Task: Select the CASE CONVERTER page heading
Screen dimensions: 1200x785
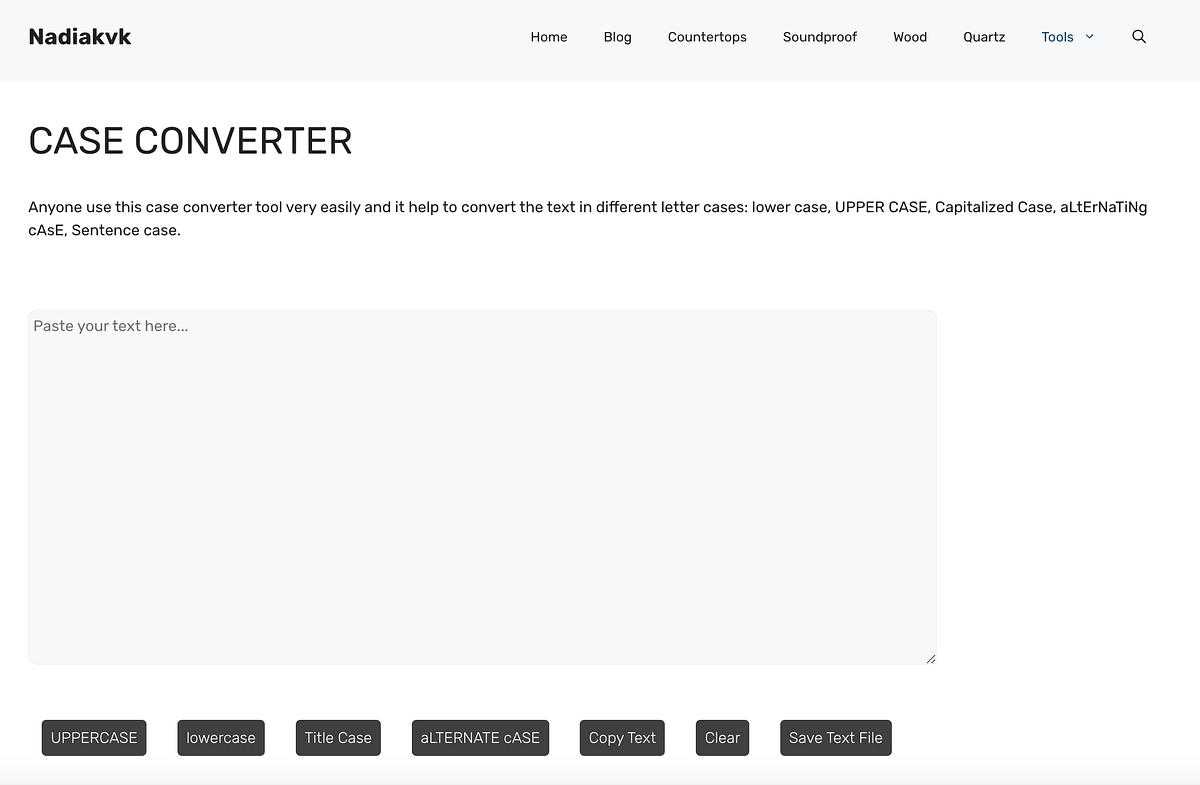Action: pos(190,141)
